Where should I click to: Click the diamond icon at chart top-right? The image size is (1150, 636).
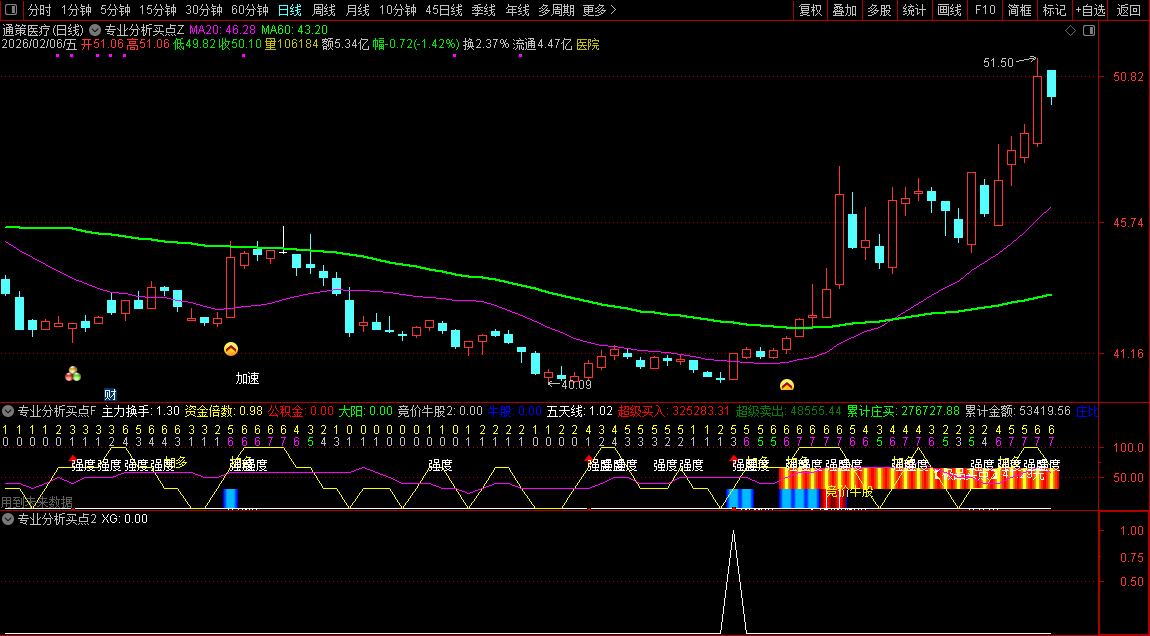coord(1070,30)
